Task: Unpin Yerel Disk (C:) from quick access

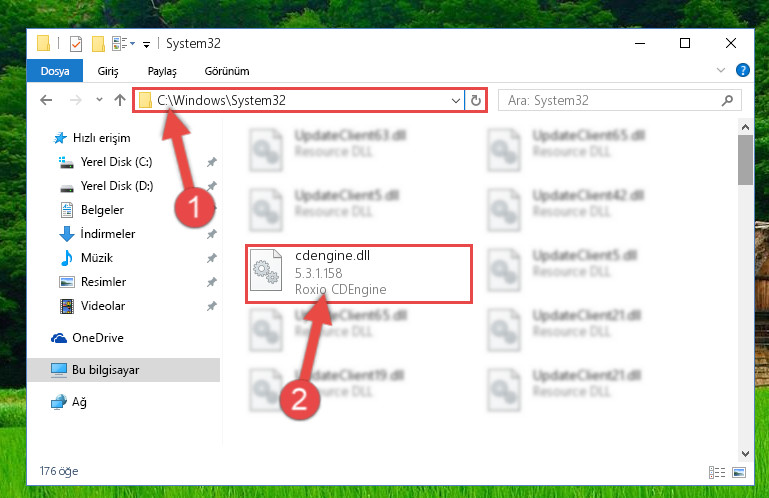Action: pos(211,162)
